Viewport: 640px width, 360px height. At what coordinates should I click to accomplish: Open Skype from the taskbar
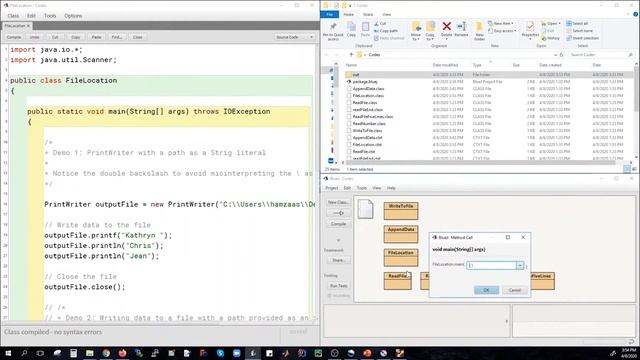click(220, 353)
